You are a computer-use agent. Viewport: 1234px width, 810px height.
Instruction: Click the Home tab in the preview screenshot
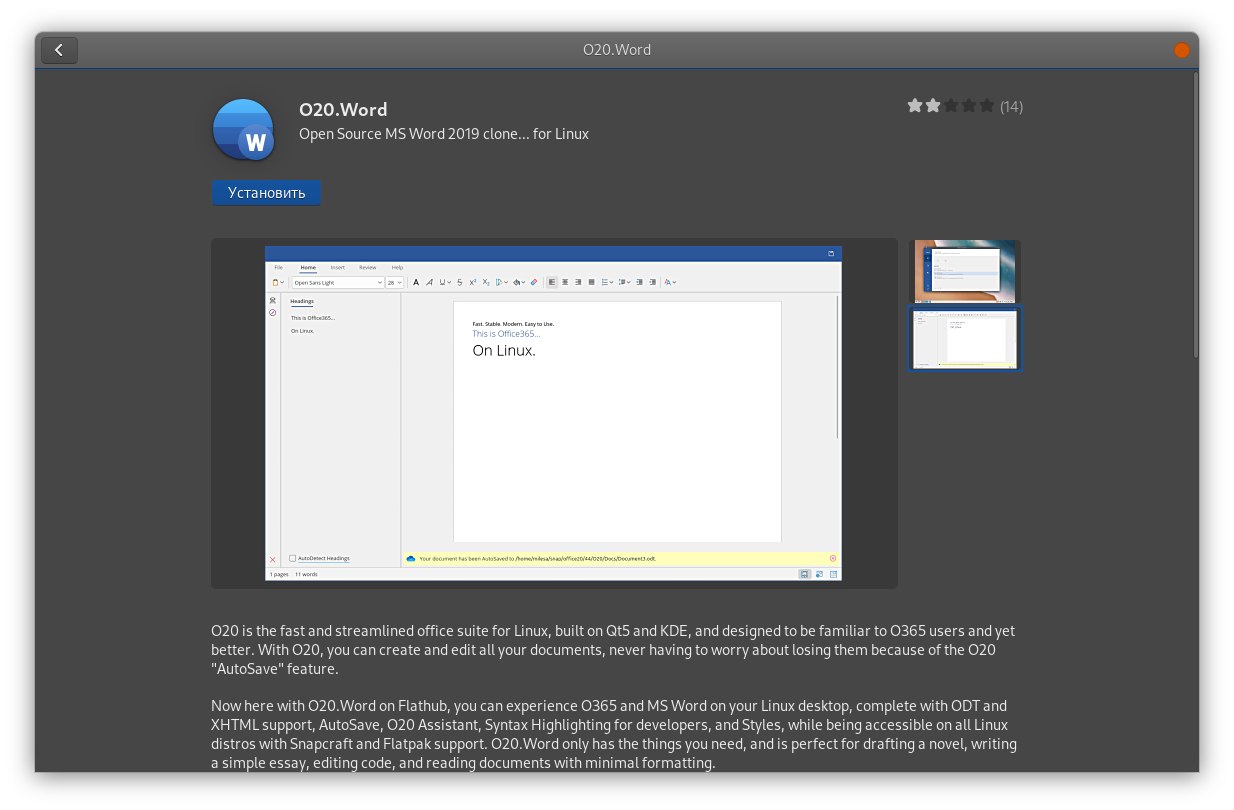(308, 267)
